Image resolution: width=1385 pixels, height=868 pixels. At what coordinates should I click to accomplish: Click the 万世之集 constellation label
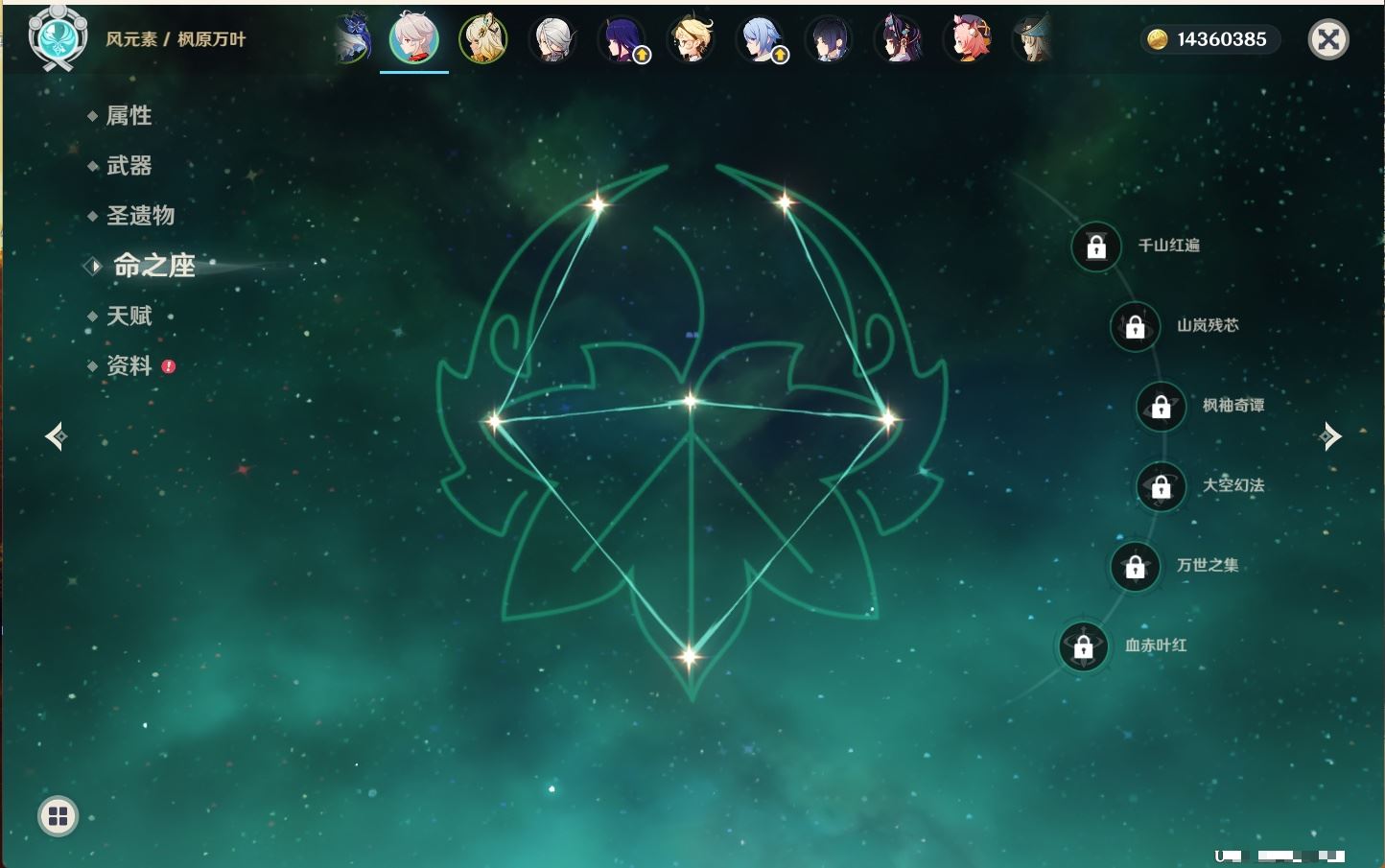click(x=1208, y=565)
